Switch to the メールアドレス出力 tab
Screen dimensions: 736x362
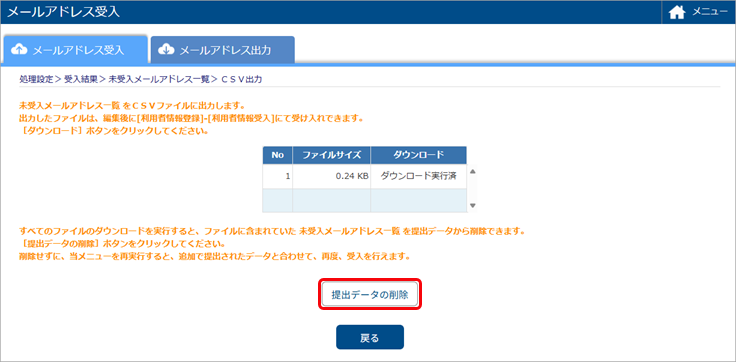point(222,50)
